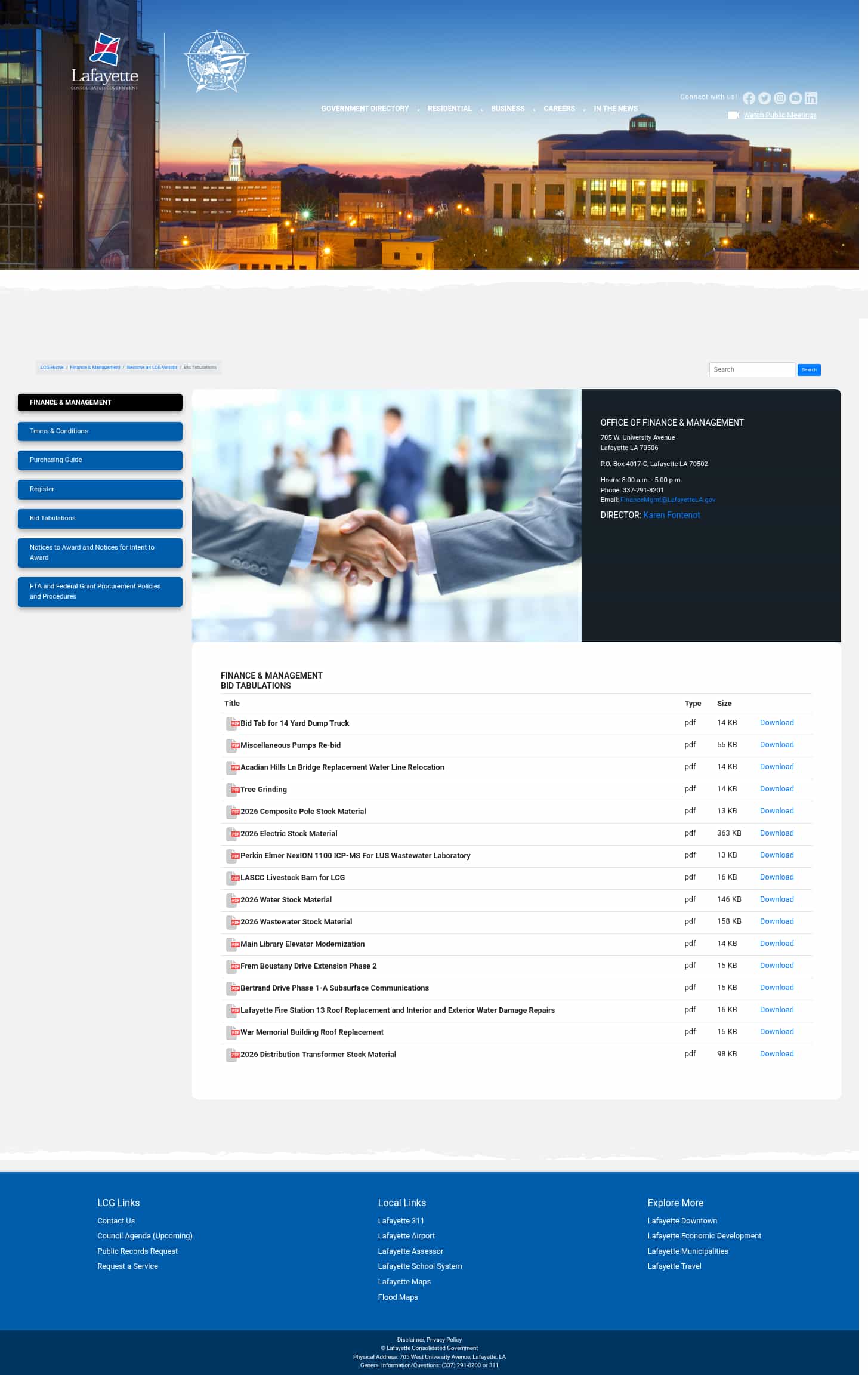Viewport: 868px width, 1375px height.
Task: Open the LinkedIn social icon
Action: click(811, 98)
